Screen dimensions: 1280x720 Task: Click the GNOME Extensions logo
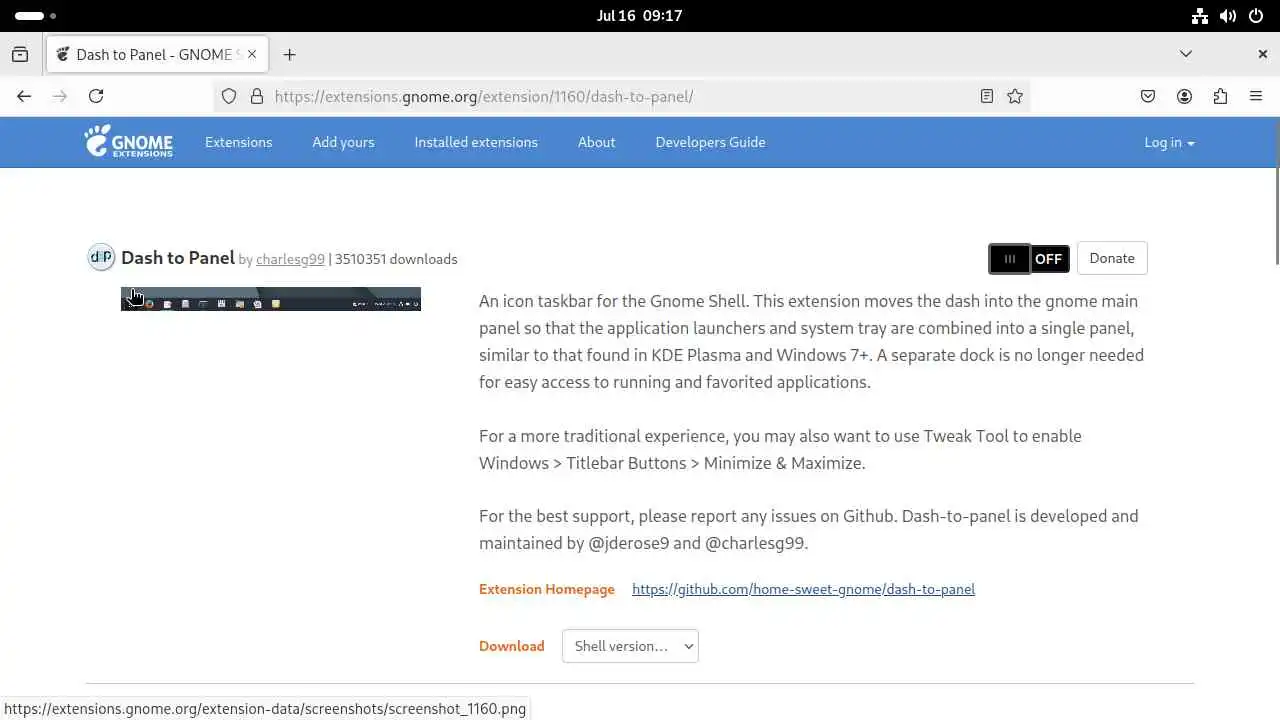click(x=128, y=142)
